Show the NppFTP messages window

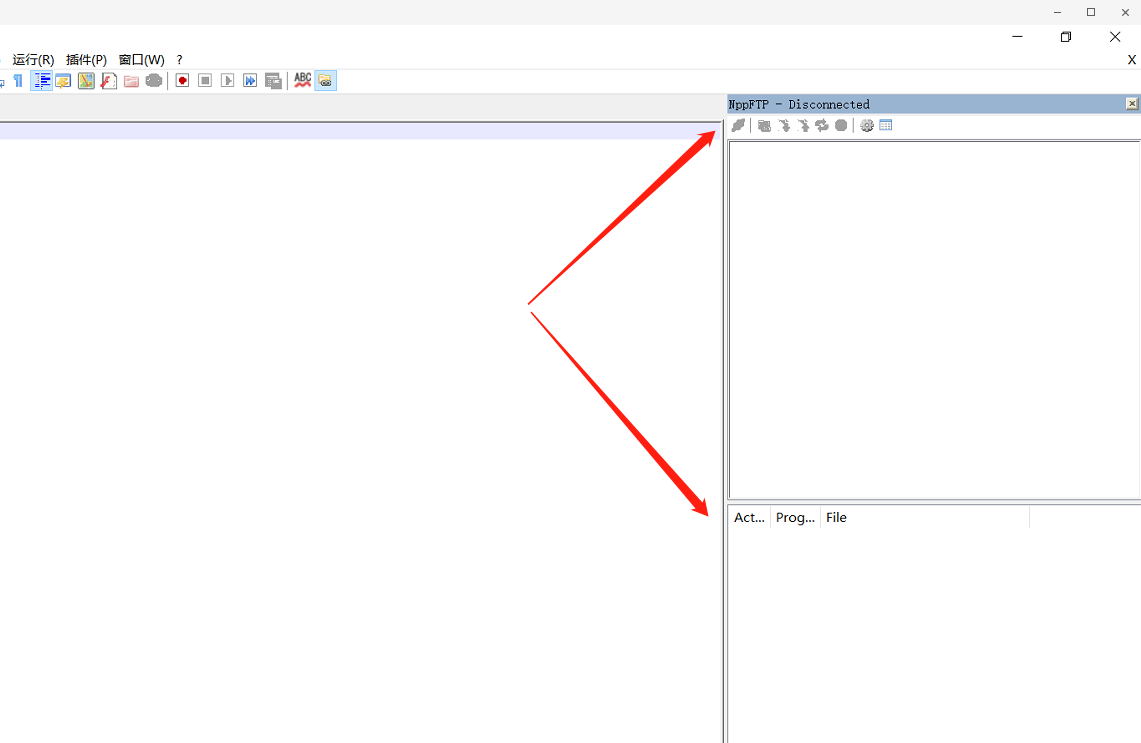click(x=885, y=125)
